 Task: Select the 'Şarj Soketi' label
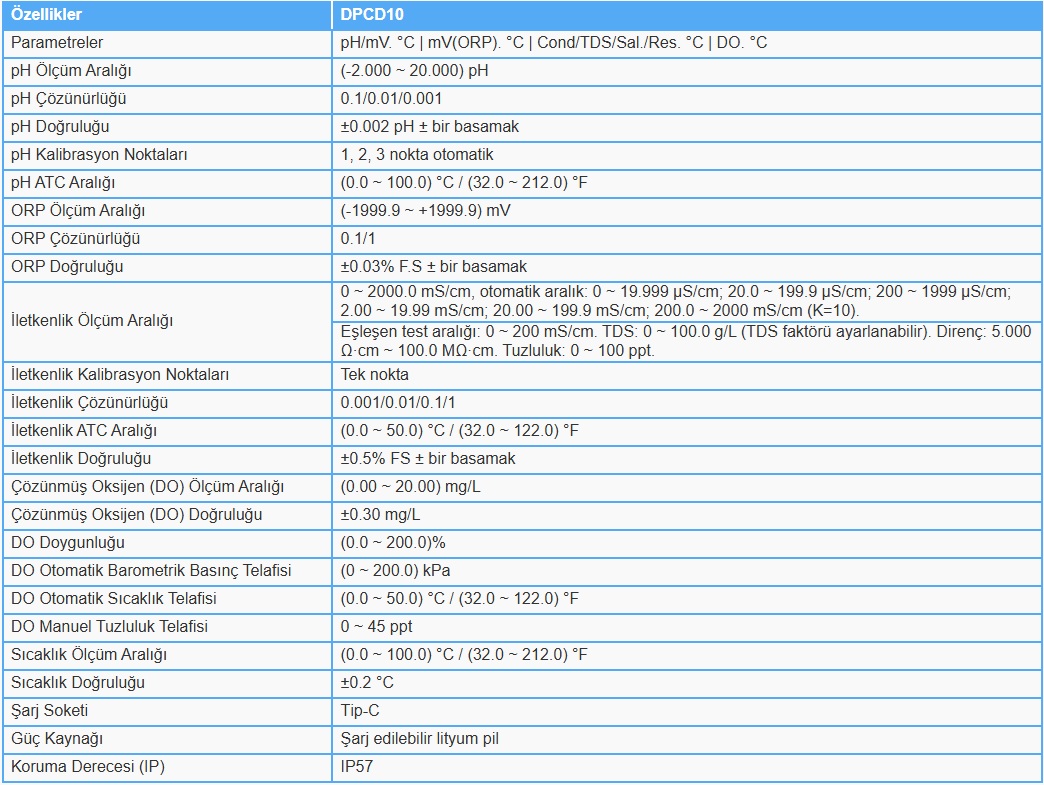[x=49, y=710]
